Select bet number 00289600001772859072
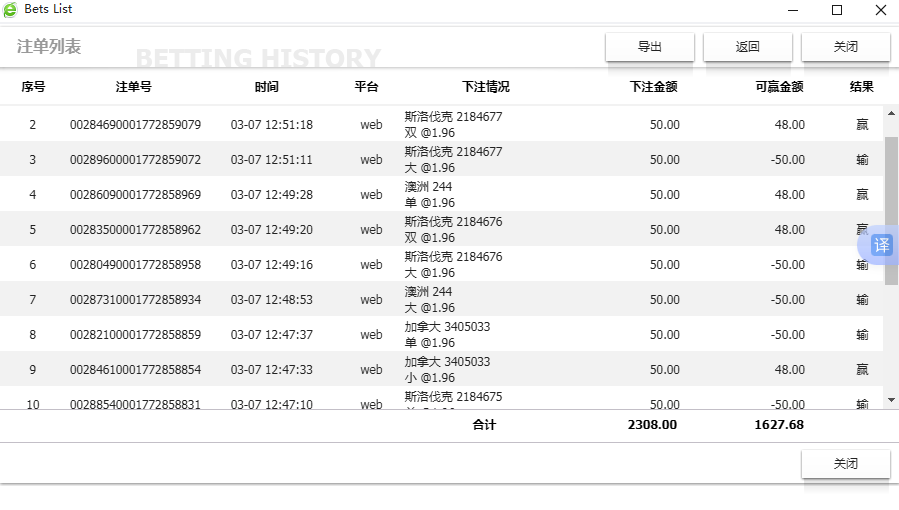The image size is (899, 510). tap(135, 159)
